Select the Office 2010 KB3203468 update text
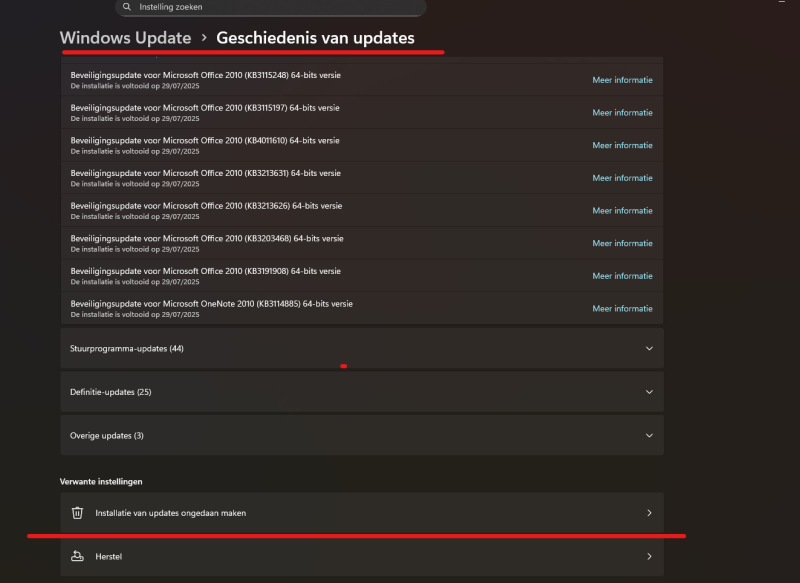 pos(207,238)
